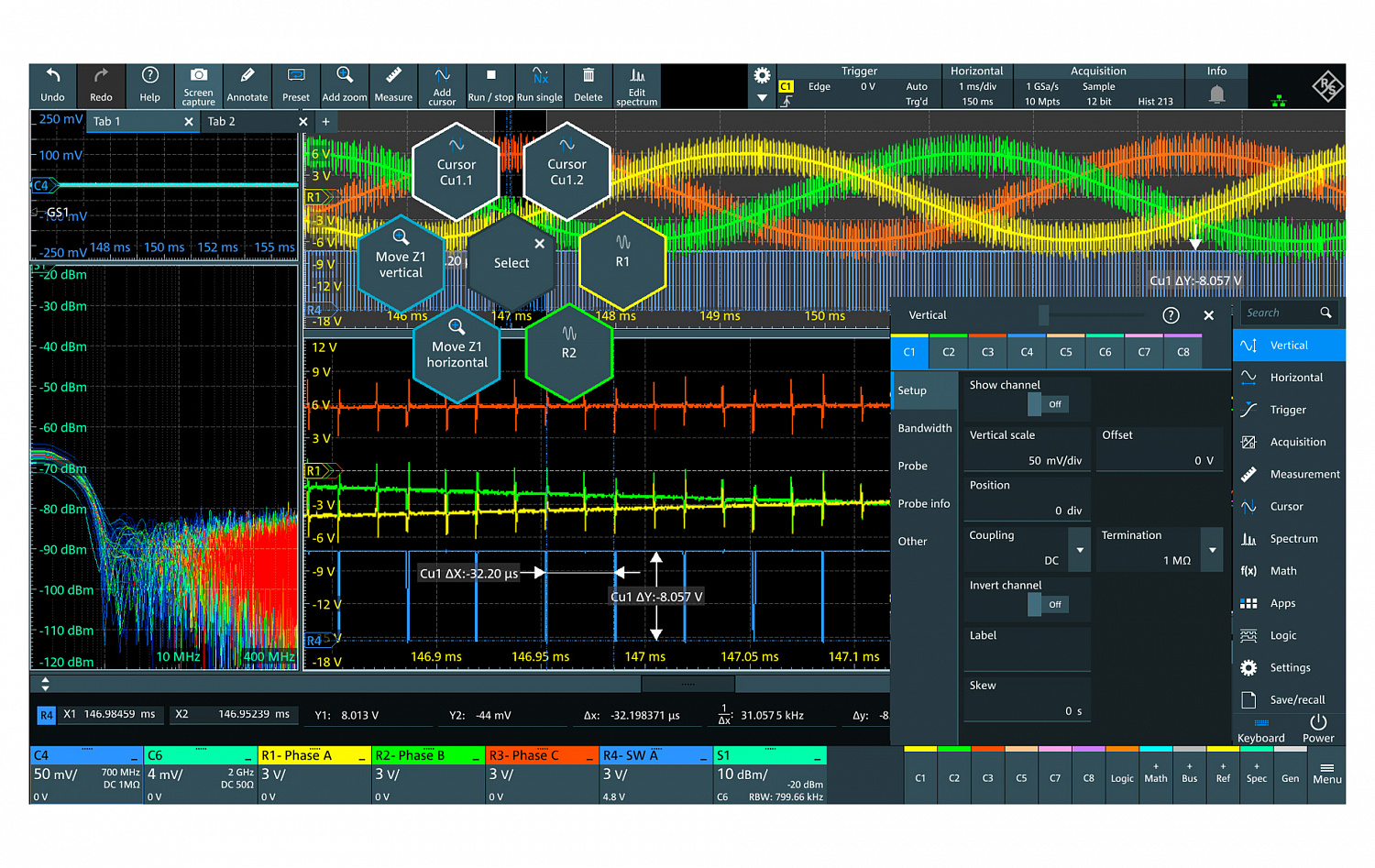Viewport: 1375px width, 868px height.
Task: Click the Power button
Action: tap(1318, 730)
